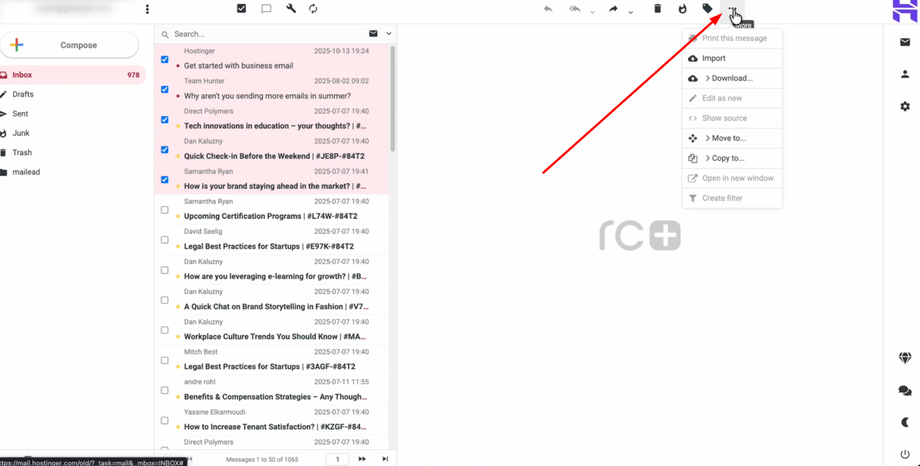Check 'How are you leveraging e-learning' checkbox
This screenshot has width=920, height=466.
pyautogui.click(x=164, y=270)
